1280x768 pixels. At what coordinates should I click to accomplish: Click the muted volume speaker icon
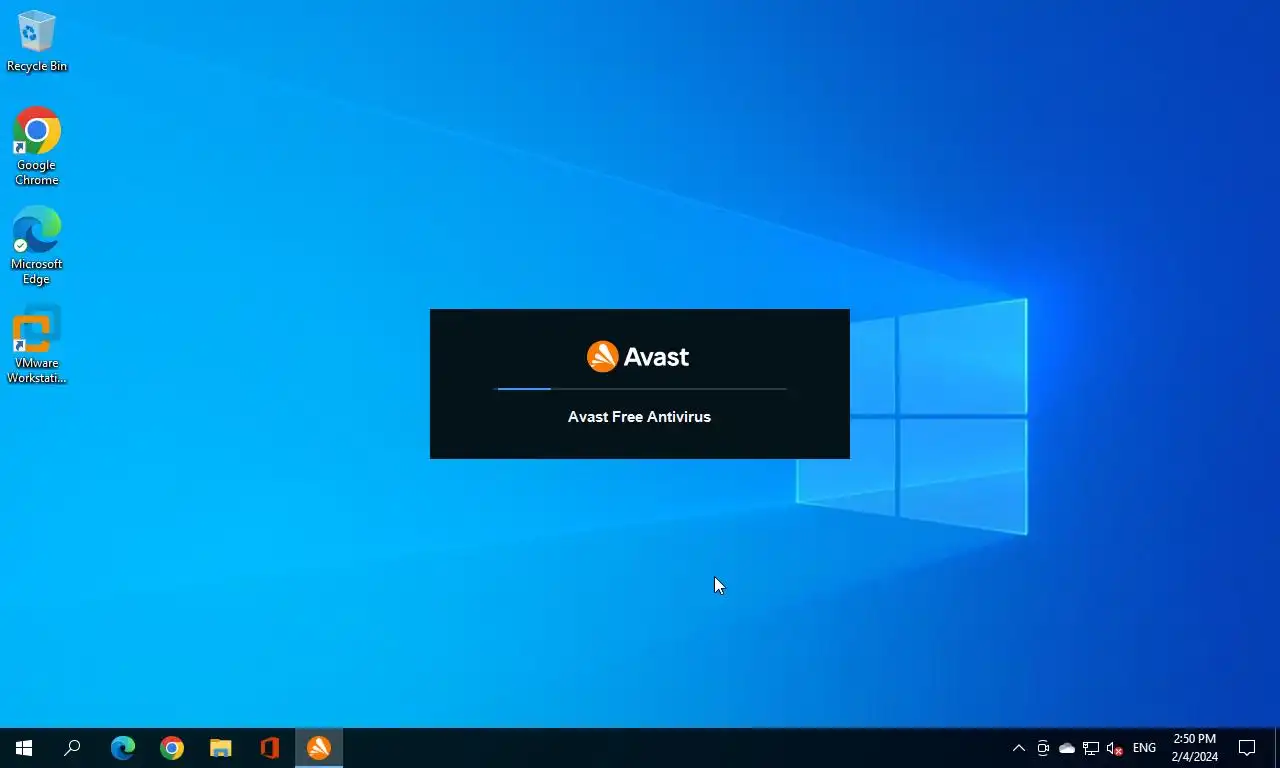coord(1115,748)
